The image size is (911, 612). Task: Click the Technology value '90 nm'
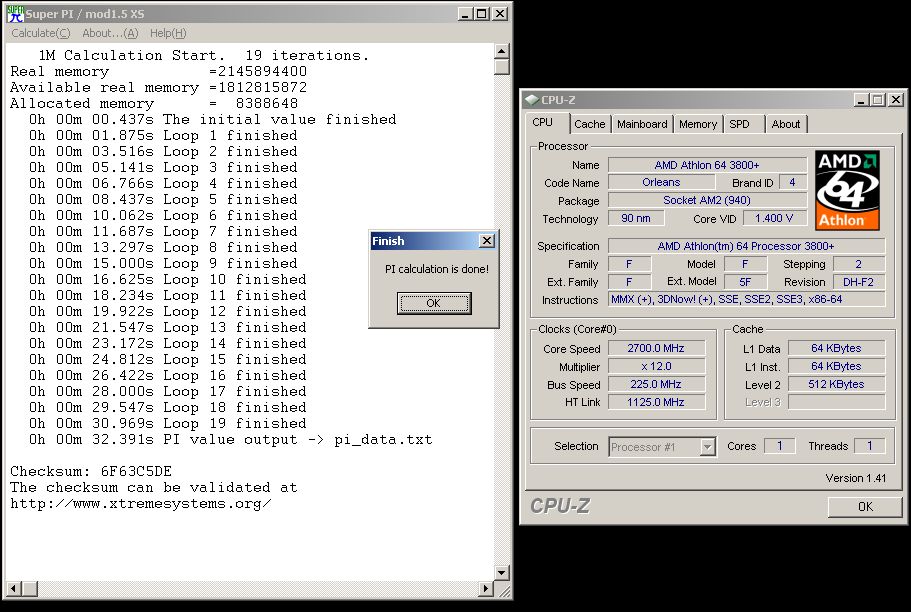point(636,219)
